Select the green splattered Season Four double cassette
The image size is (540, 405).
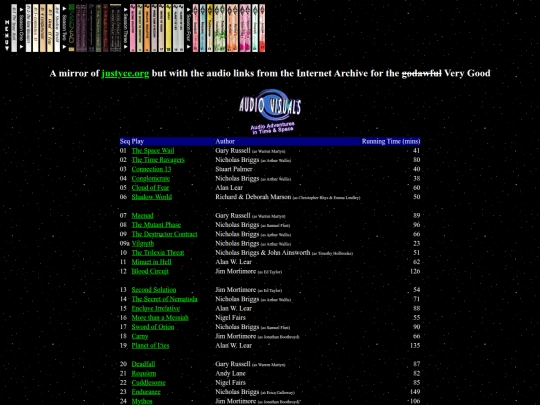(x=219, y=28)
